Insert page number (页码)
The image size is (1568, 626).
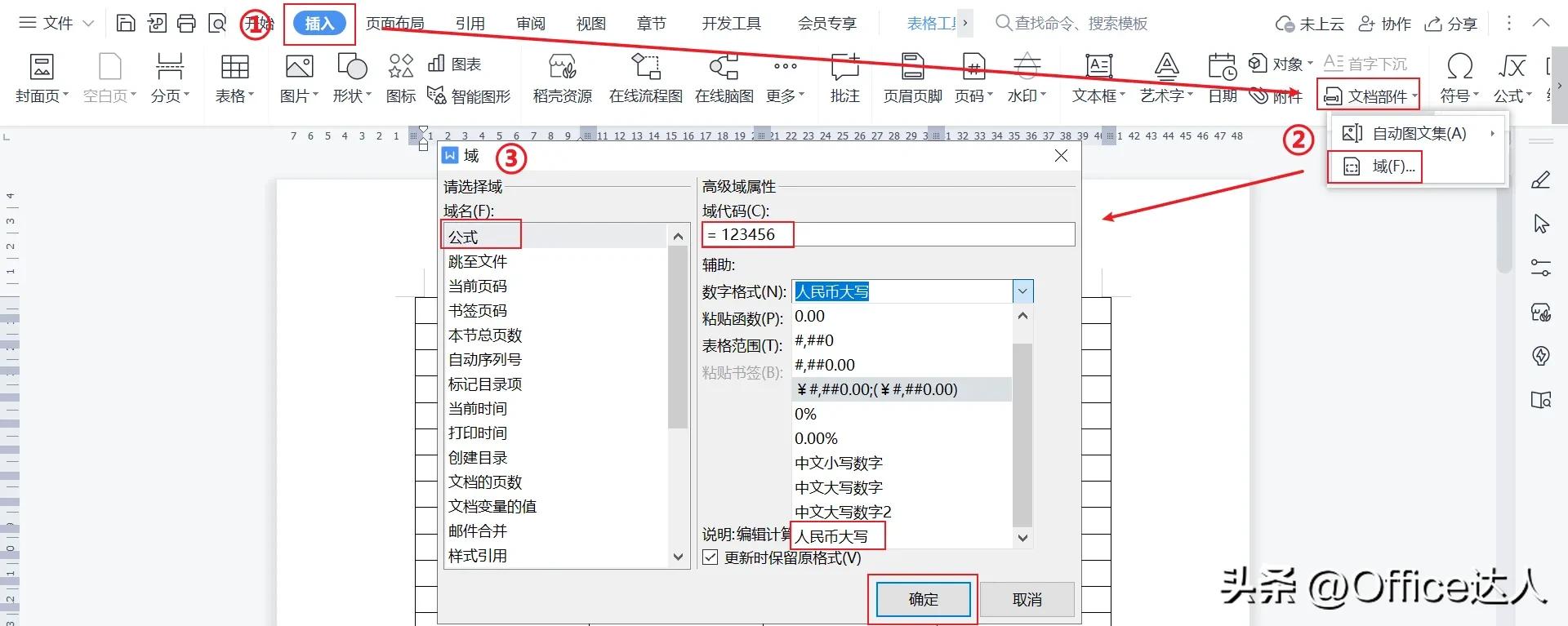point(973,78)
